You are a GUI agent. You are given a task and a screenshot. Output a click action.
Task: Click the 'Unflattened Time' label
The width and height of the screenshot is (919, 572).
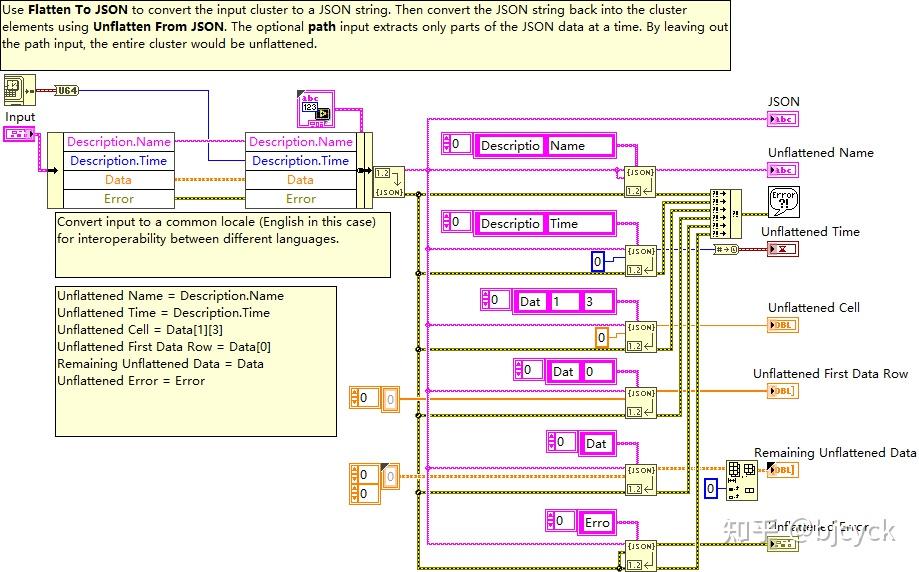point(810,231)
